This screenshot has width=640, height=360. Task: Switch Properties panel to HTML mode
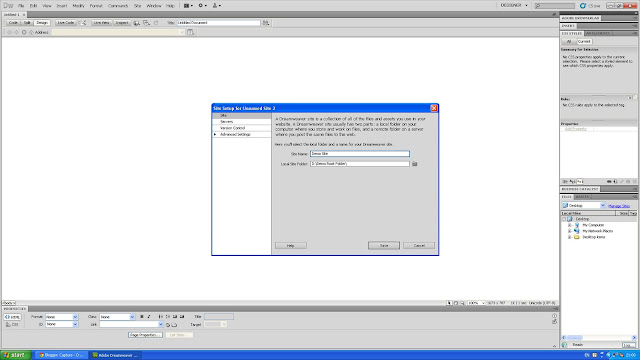point(12,317)
